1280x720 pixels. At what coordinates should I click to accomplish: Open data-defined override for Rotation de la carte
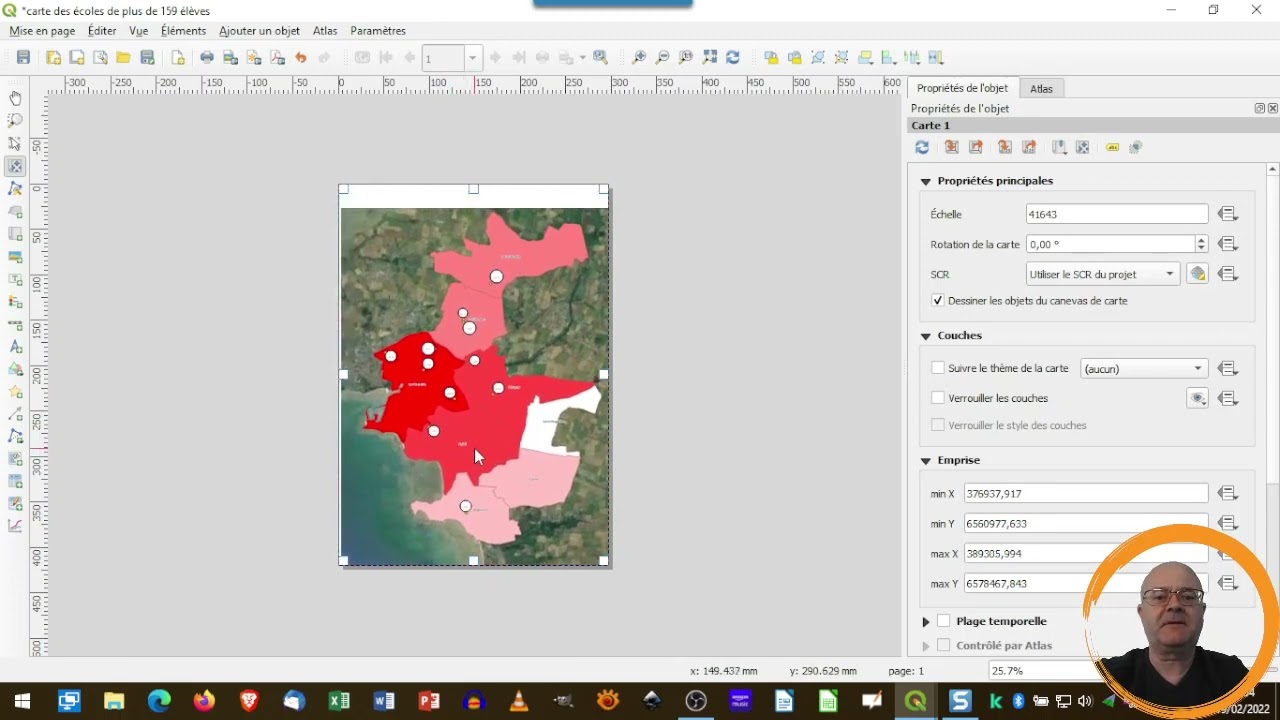pyautogui.click(x=1228, y=244)
